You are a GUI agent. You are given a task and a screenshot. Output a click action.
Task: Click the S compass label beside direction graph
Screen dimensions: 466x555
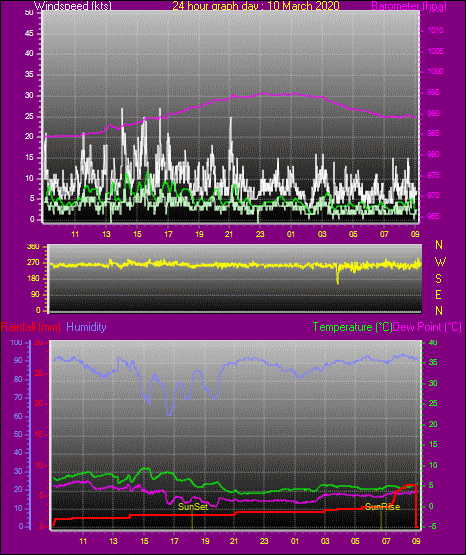point(438,279)
